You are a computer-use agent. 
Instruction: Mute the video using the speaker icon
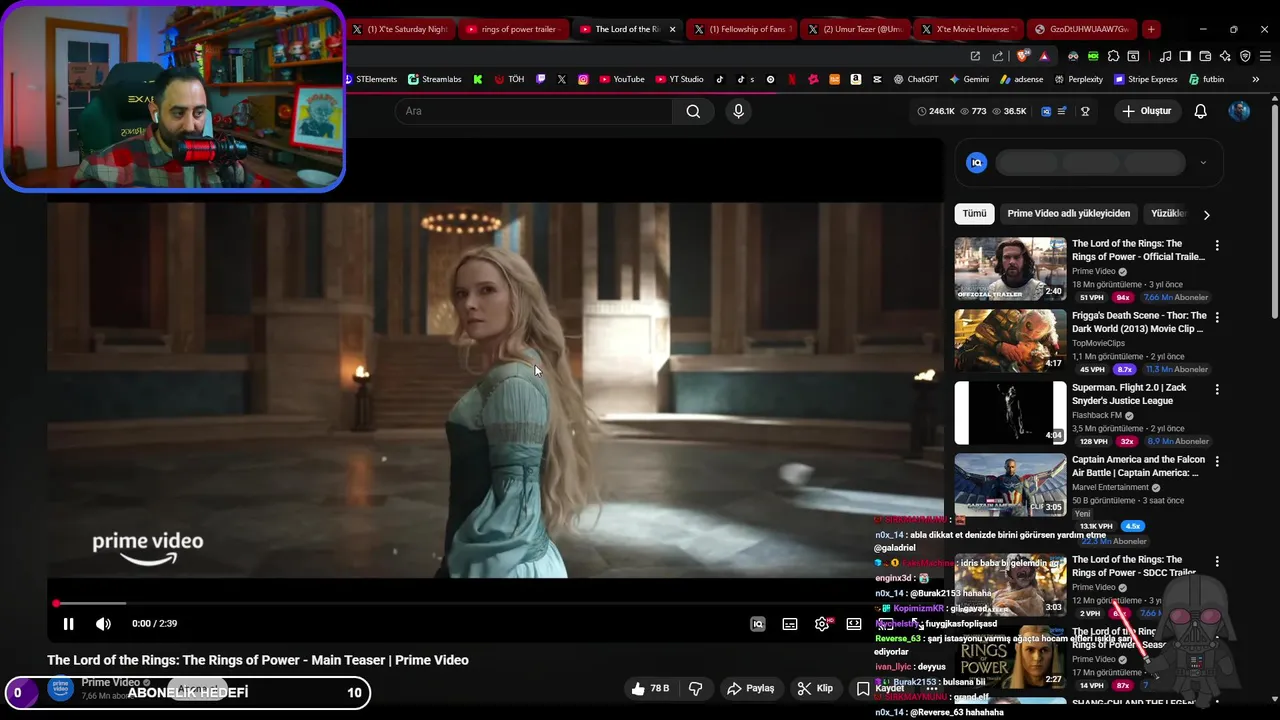click(x=103, y=624)
